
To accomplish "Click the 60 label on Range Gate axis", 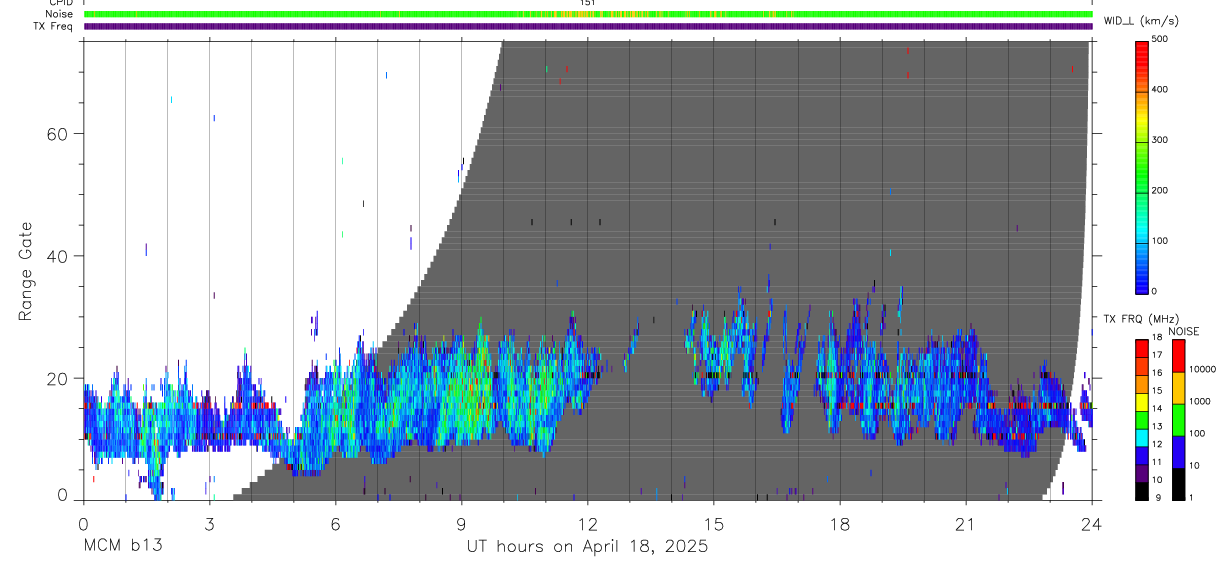I will (55, 133).
